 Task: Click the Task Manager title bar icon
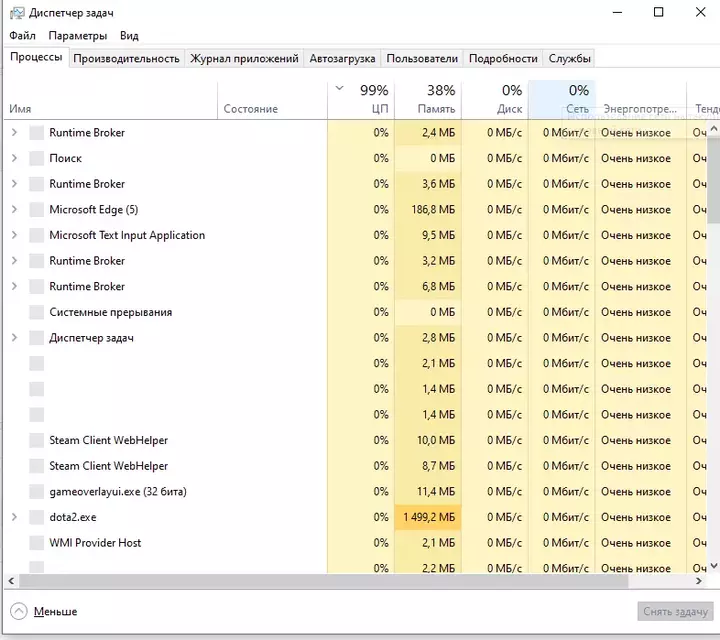17,12
